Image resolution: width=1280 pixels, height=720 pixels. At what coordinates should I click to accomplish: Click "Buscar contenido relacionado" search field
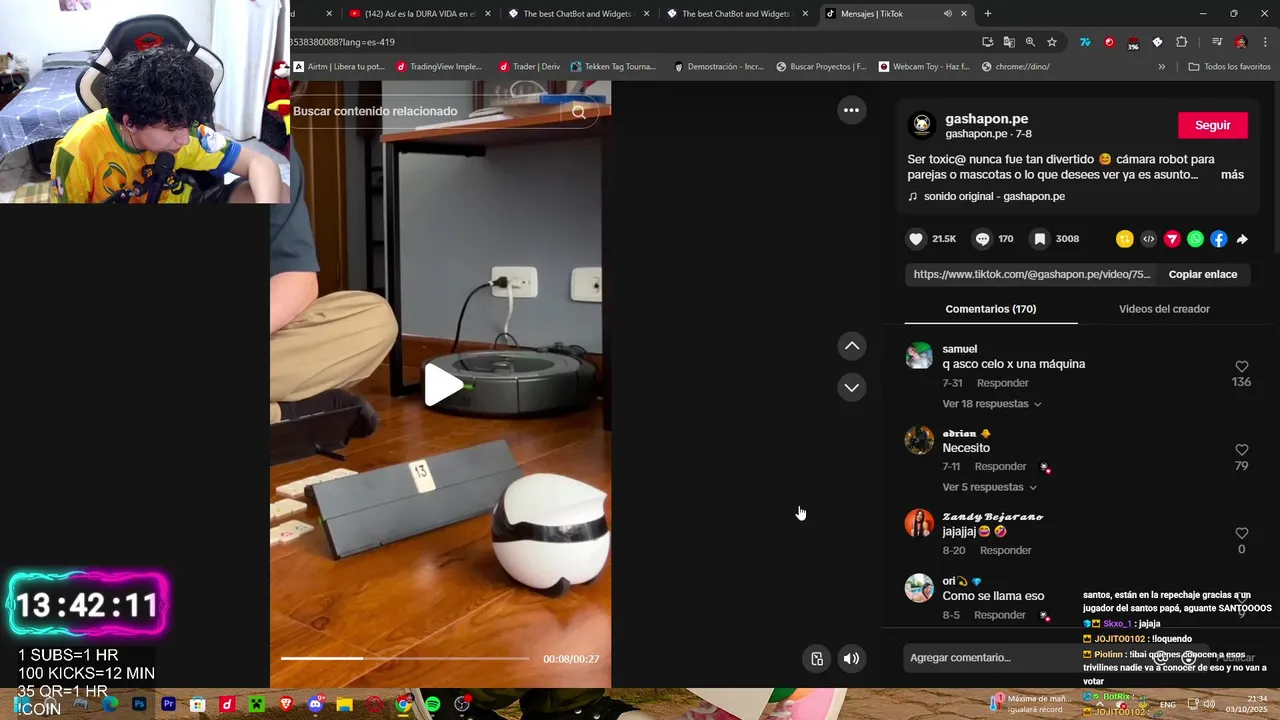426,112
